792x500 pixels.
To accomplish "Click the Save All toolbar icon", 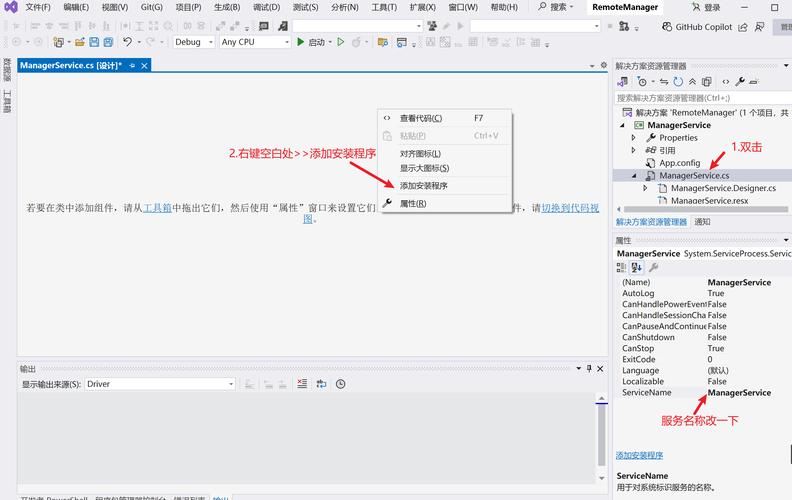I will tap(107, 42).
